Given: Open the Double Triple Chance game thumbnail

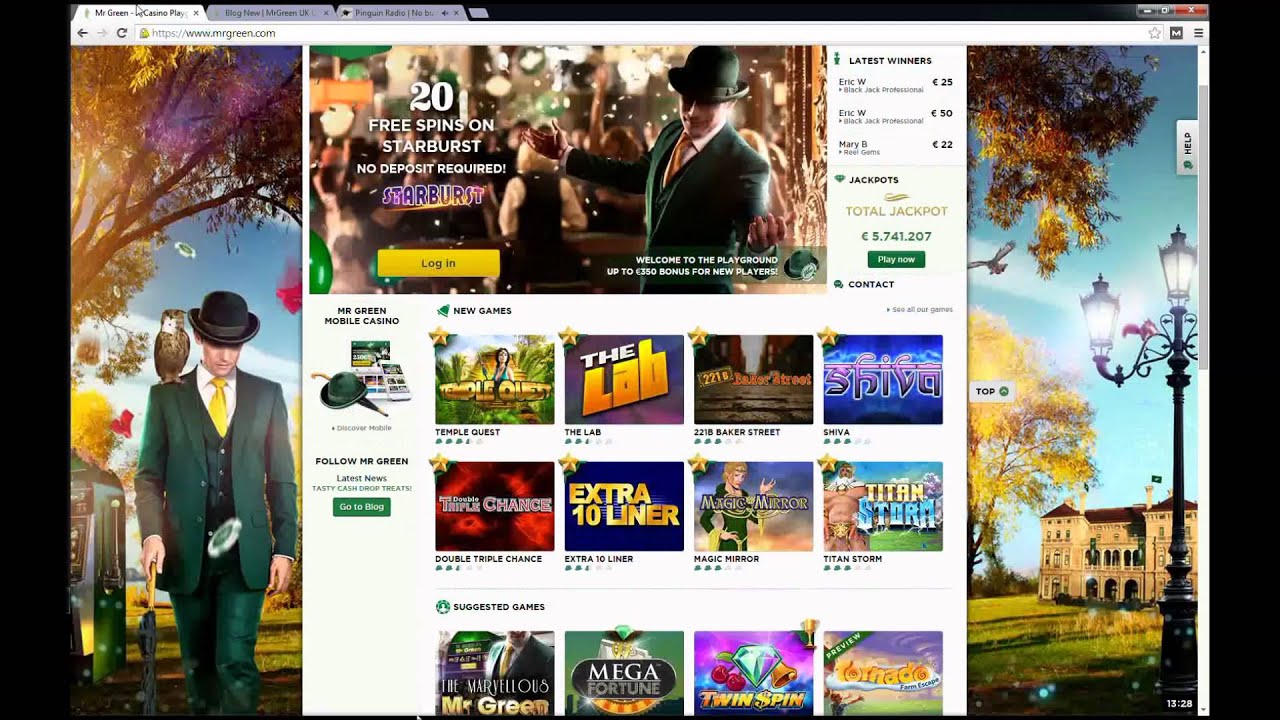Looking at the screenshot, I should (494, 506).
